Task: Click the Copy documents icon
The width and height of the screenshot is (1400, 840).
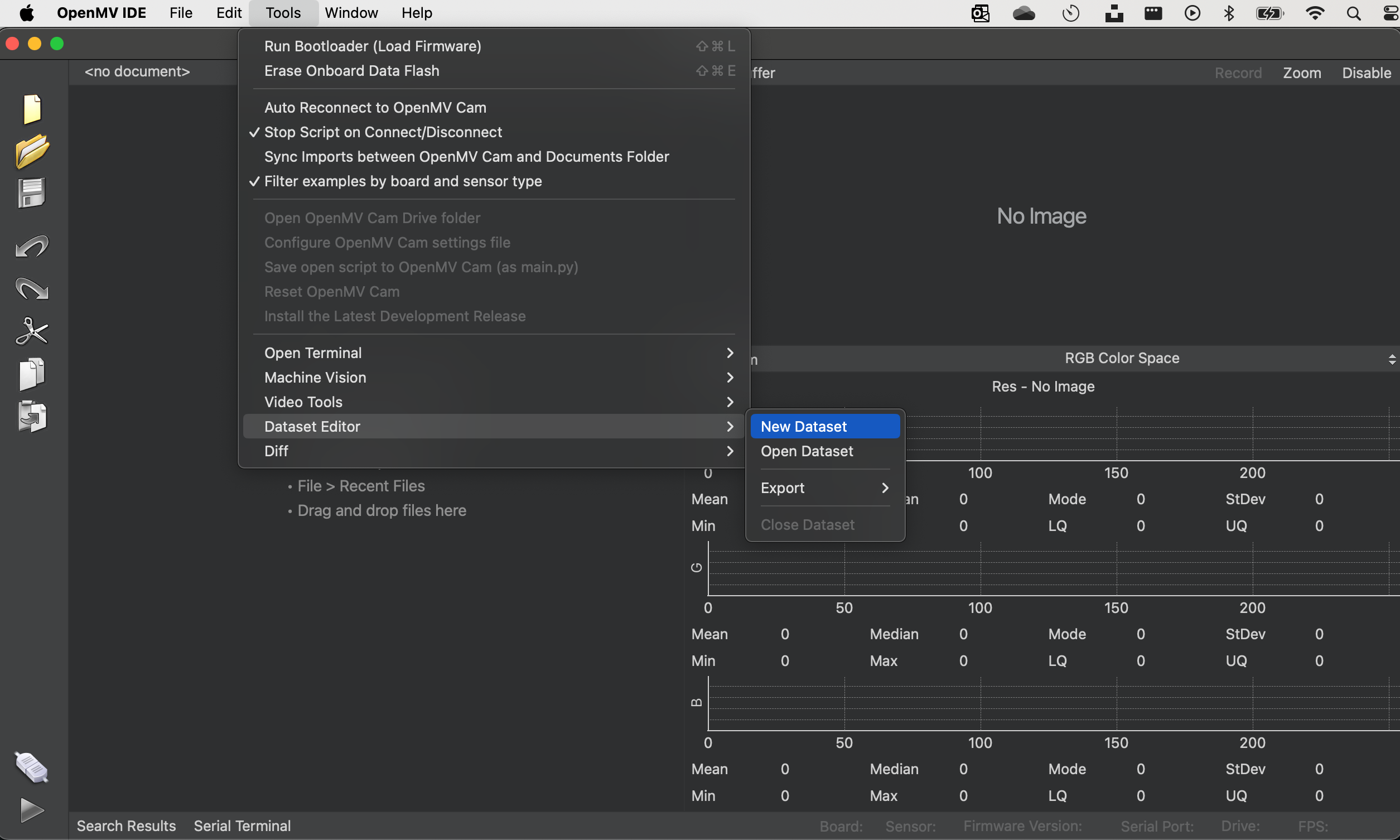Action: (32, 374)
